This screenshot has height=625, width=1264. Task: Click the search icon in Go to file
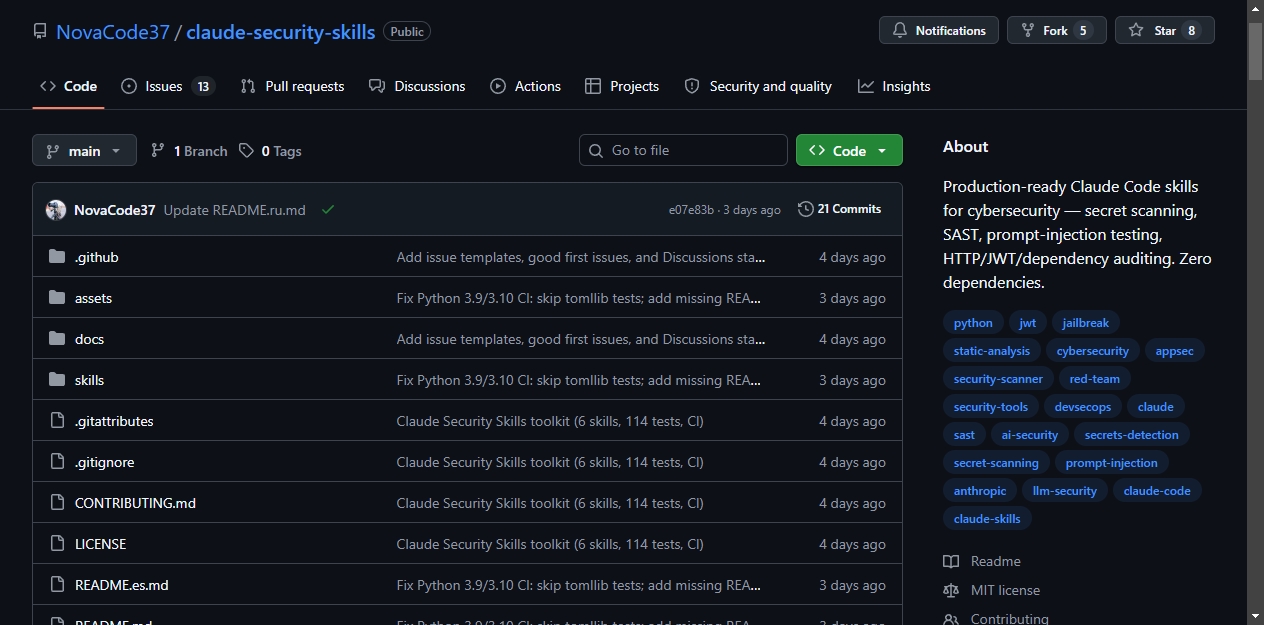tap(596, 150)
